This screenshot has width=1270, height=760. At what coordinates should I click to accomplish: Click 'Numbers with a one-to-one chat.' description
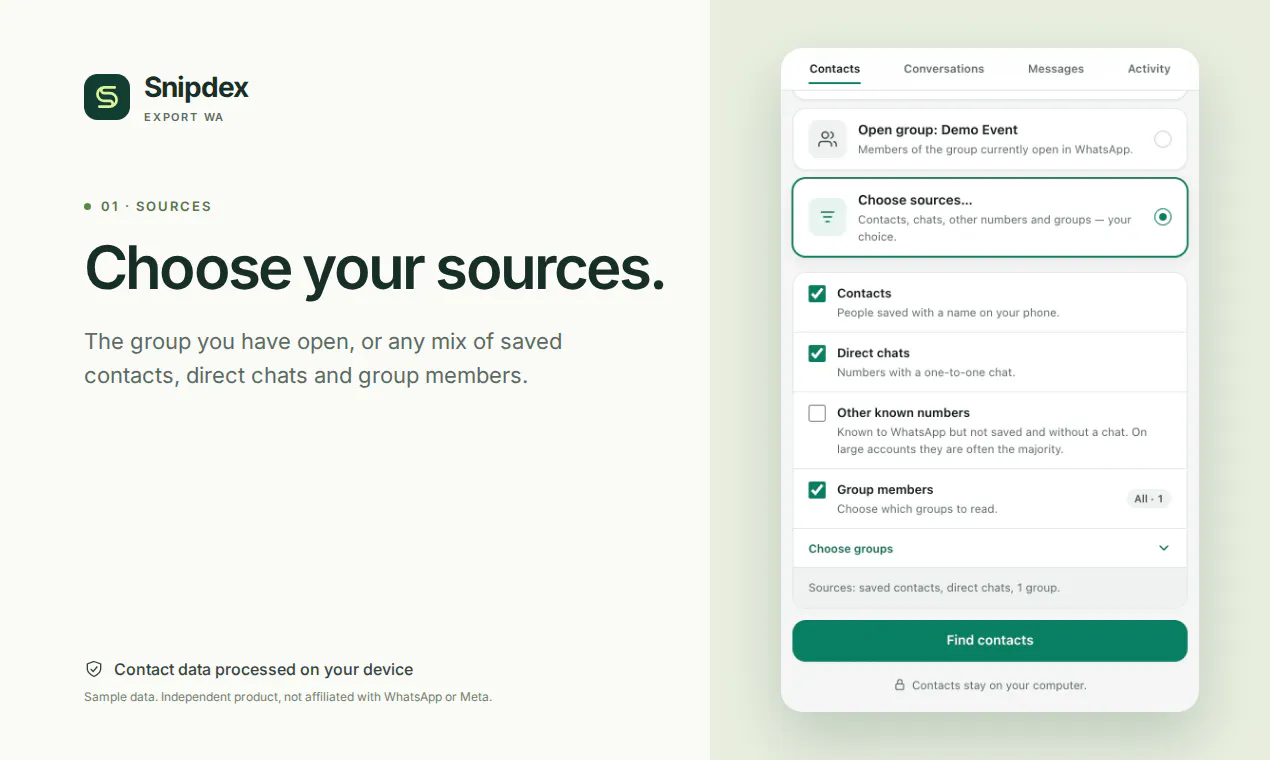[x=926, y=373]
